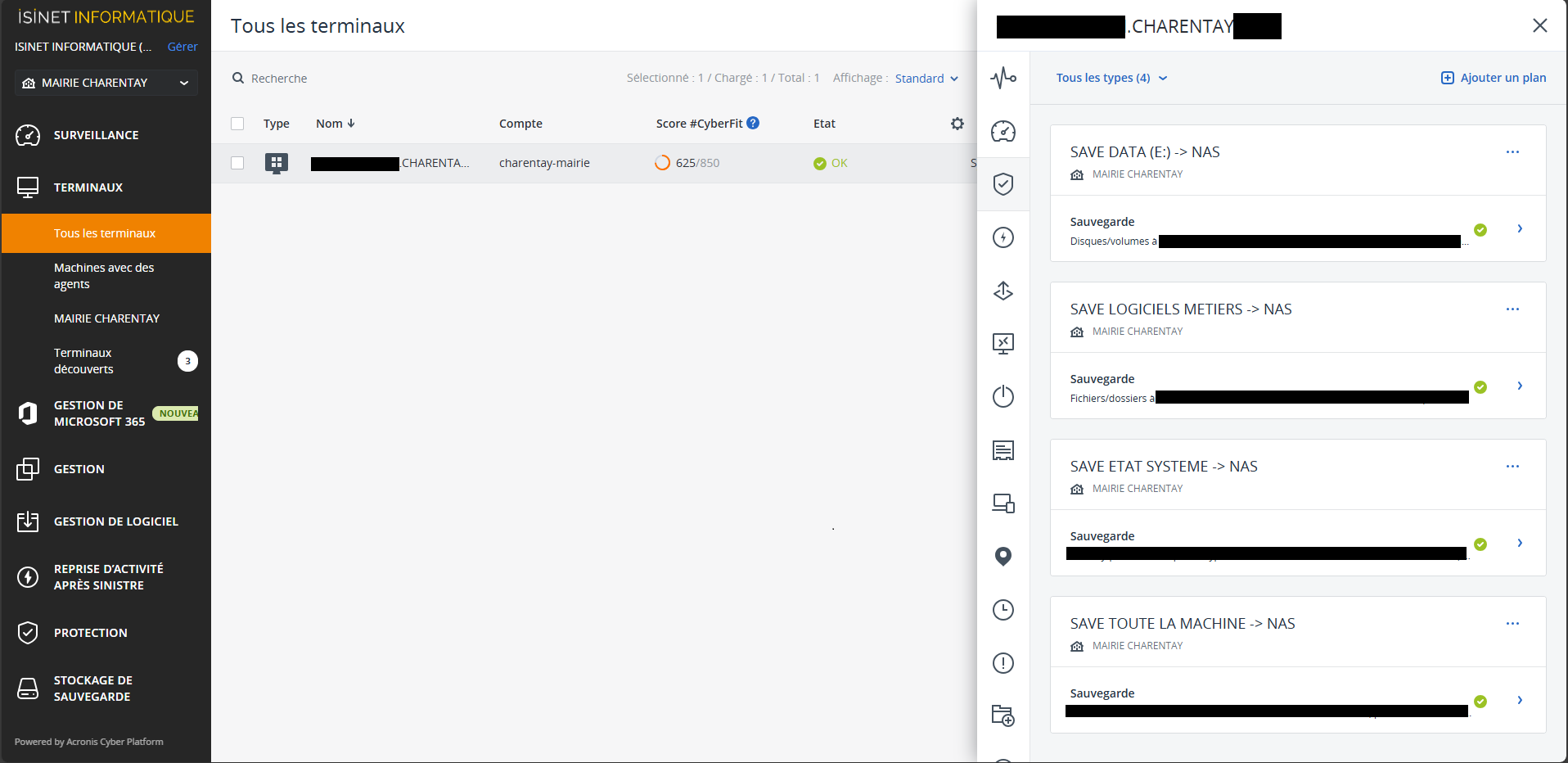Open the device activities icon in the panel
This screenshot has width=1568, height=763.
pos(1003,78)
